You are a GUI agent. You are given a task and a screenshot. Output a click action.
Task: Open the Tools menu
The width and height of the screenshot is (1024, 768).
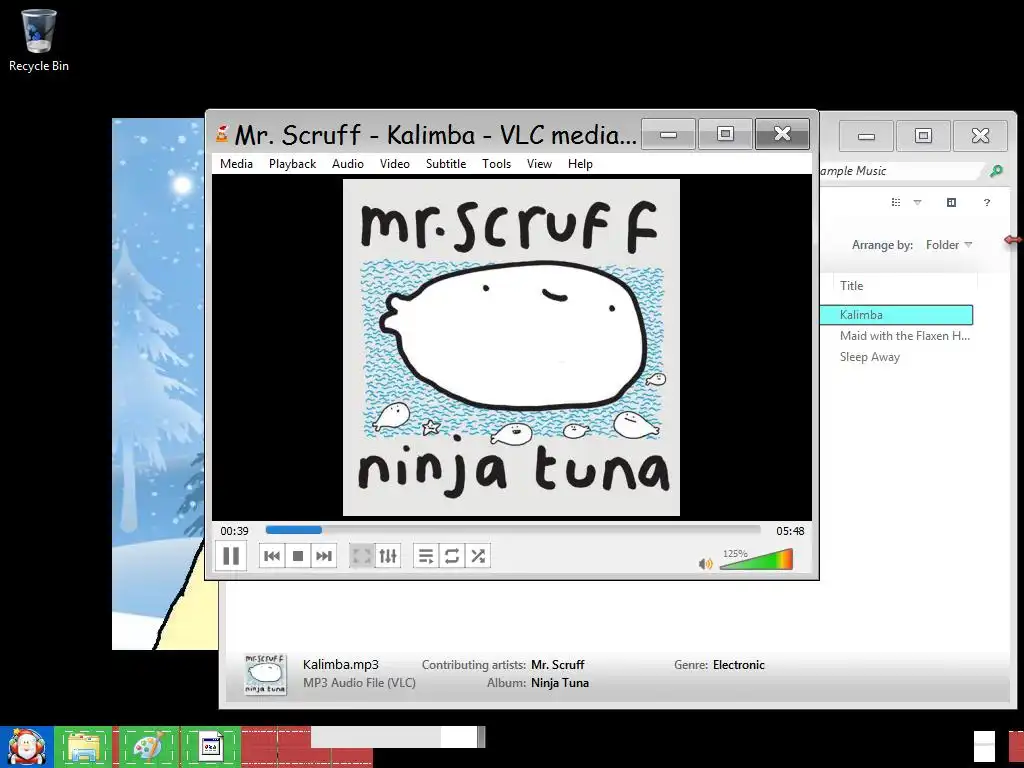[x=496, y=164]
